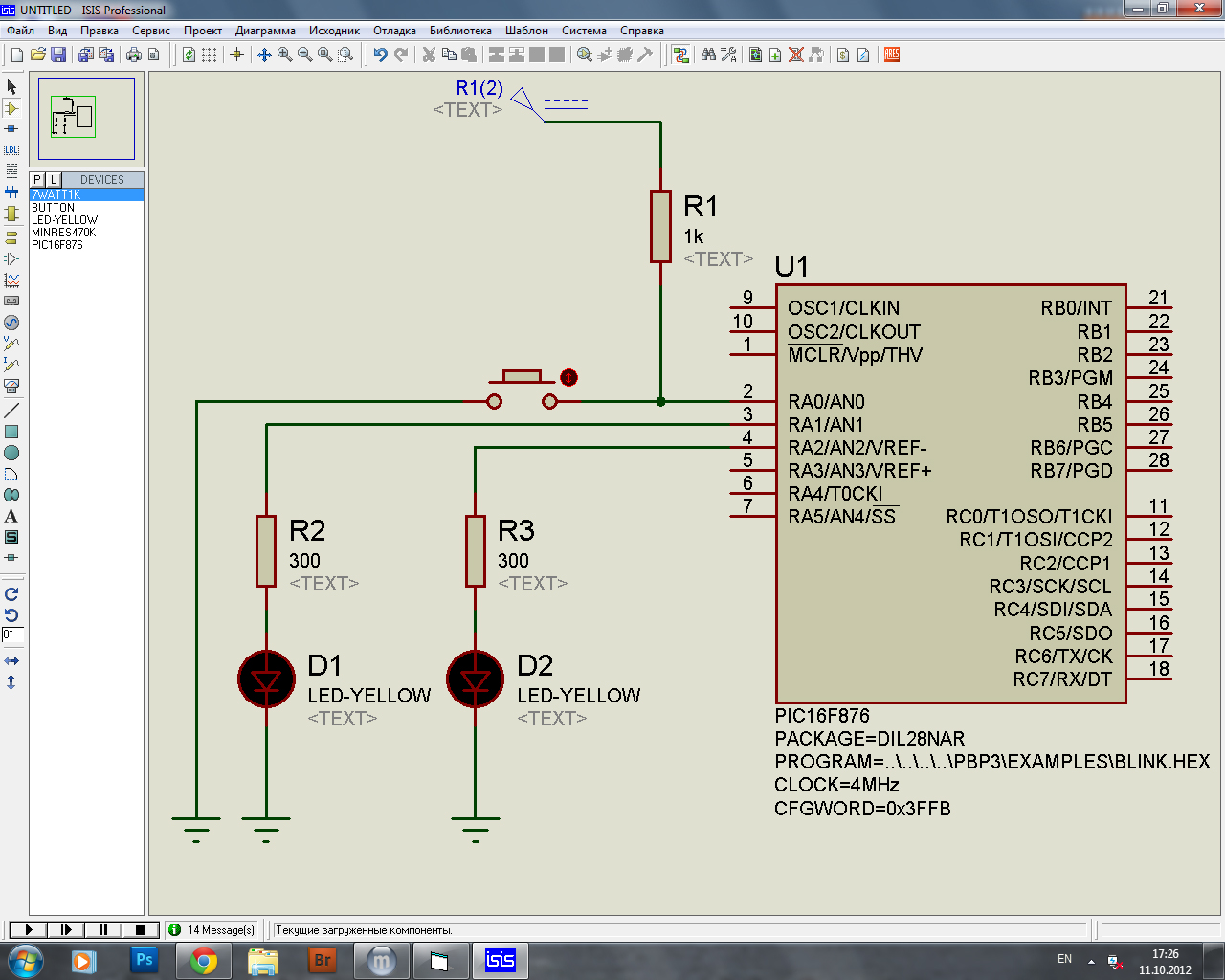Rotate clockwise using the rotation icon
The width and height of the screenshot is (1225, 980).
(x=11, y=594)
